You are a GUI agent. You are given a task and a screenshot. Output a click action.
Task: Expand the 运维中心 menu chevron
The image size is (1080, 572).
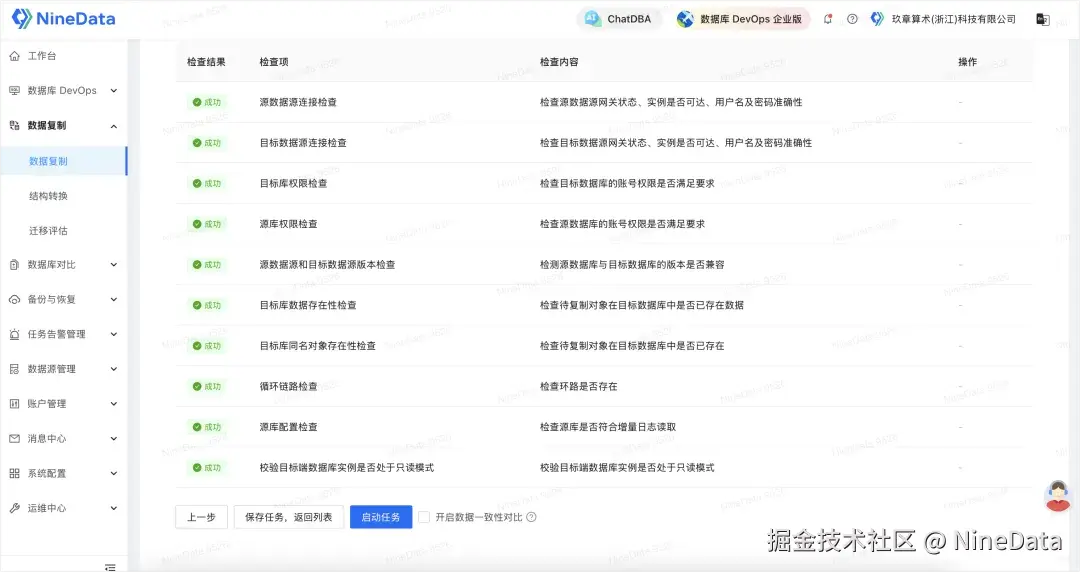[x=114, y=509]
